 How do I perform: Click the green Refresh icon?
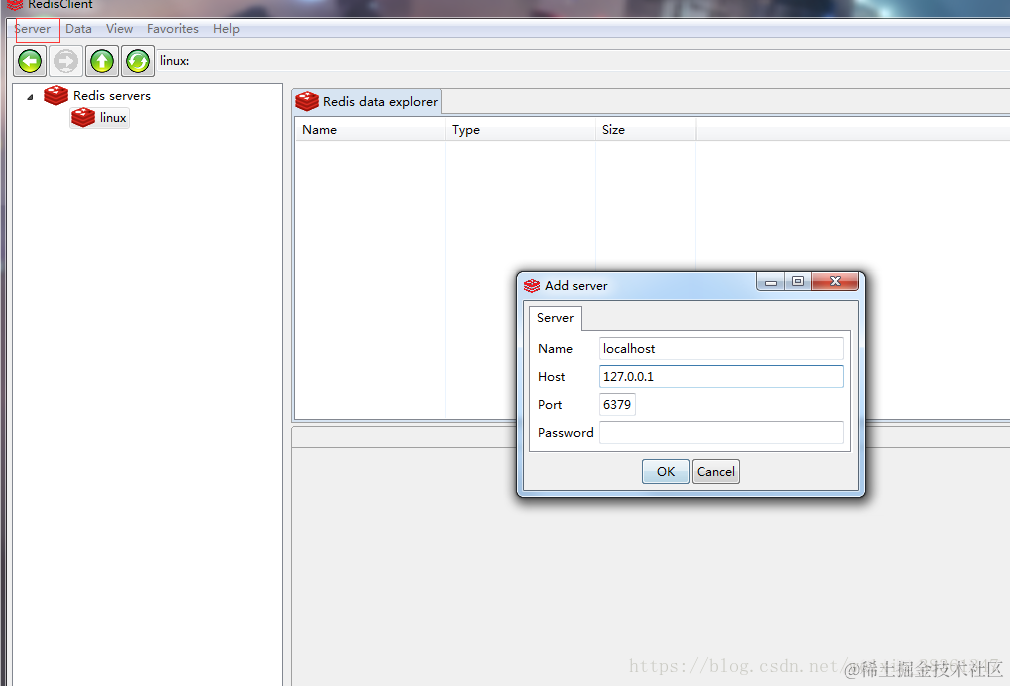pyautogui.click(x=138, y=61)
